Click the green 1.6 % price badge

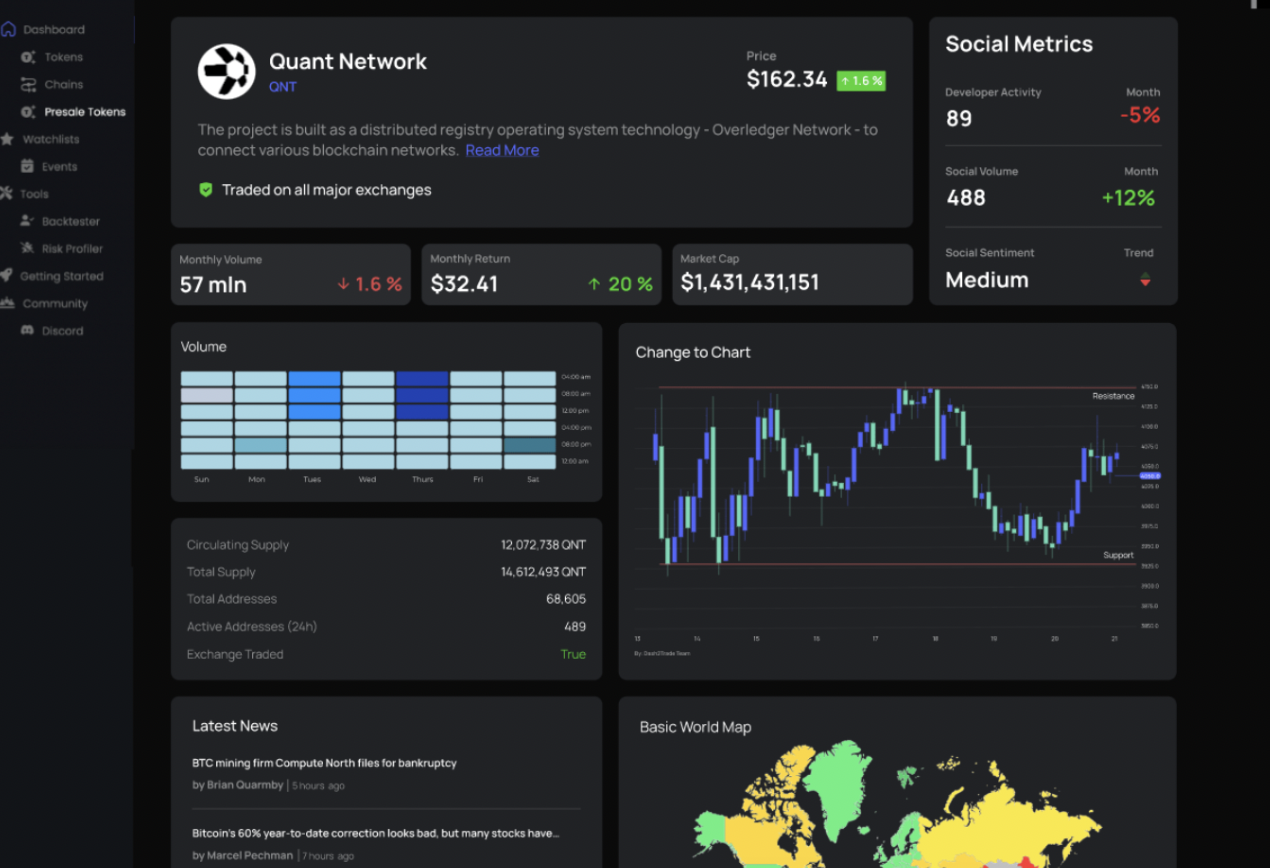tap(861, 81)
